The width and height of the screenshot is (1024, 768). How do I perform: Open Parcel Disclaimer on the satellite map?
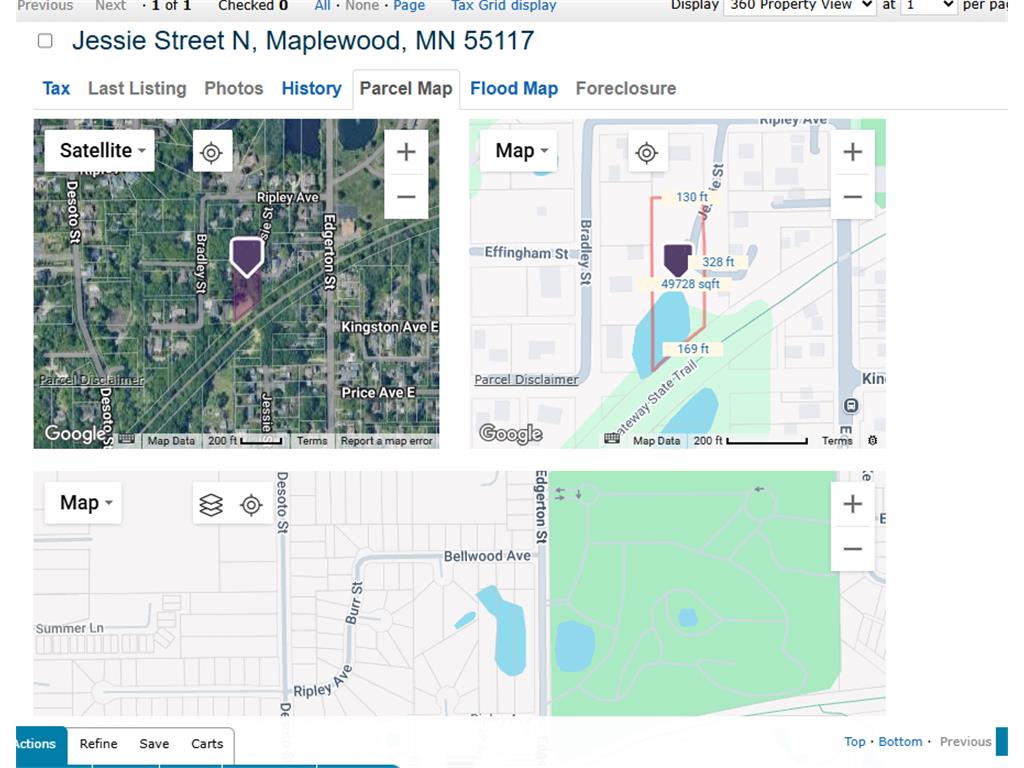click(x=91, y=379)
